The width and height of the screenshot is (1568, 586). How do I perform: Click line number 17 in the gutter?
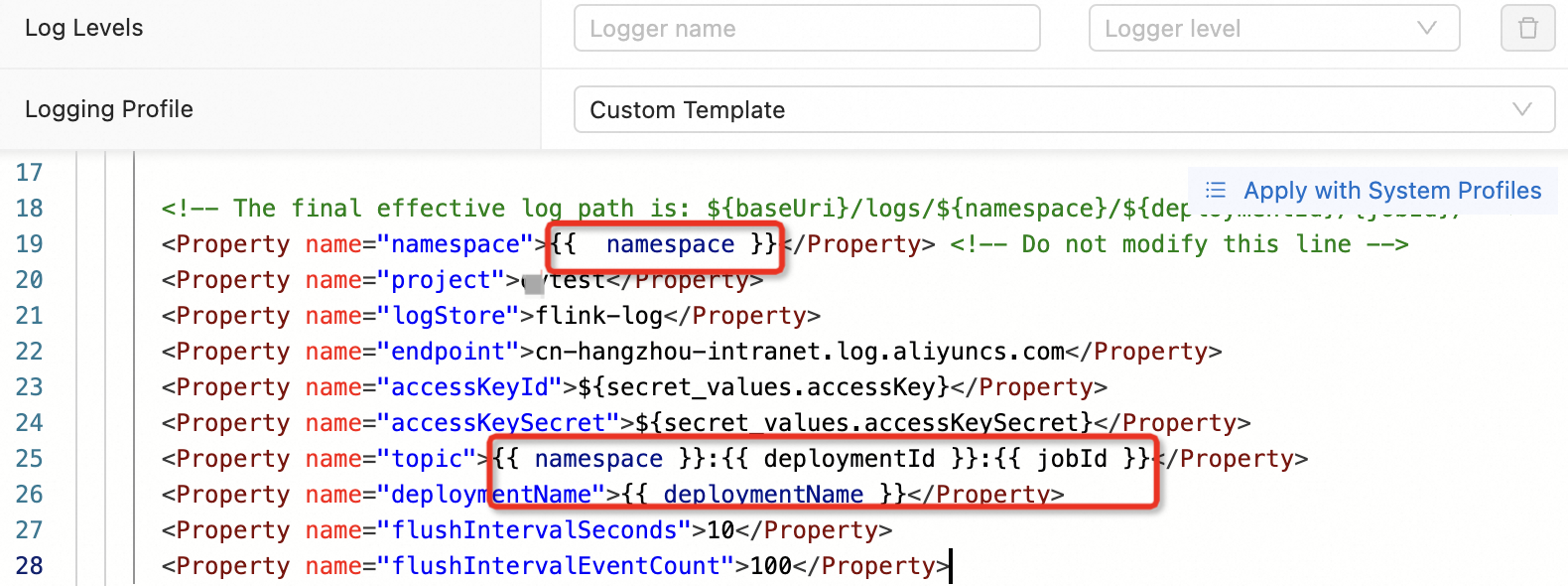30,173
